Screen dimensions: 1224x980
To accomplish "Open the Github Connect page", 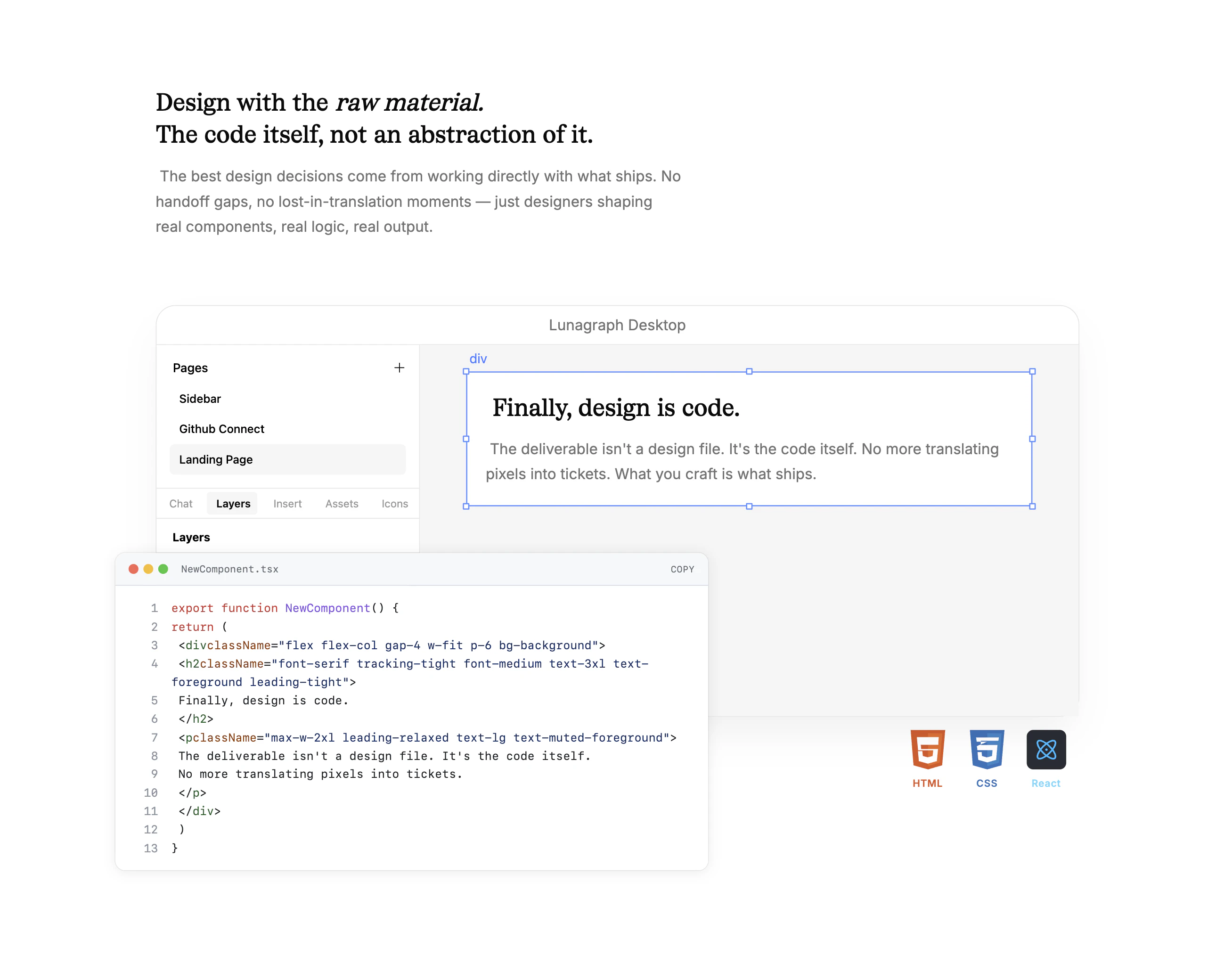I will [221, 429].
